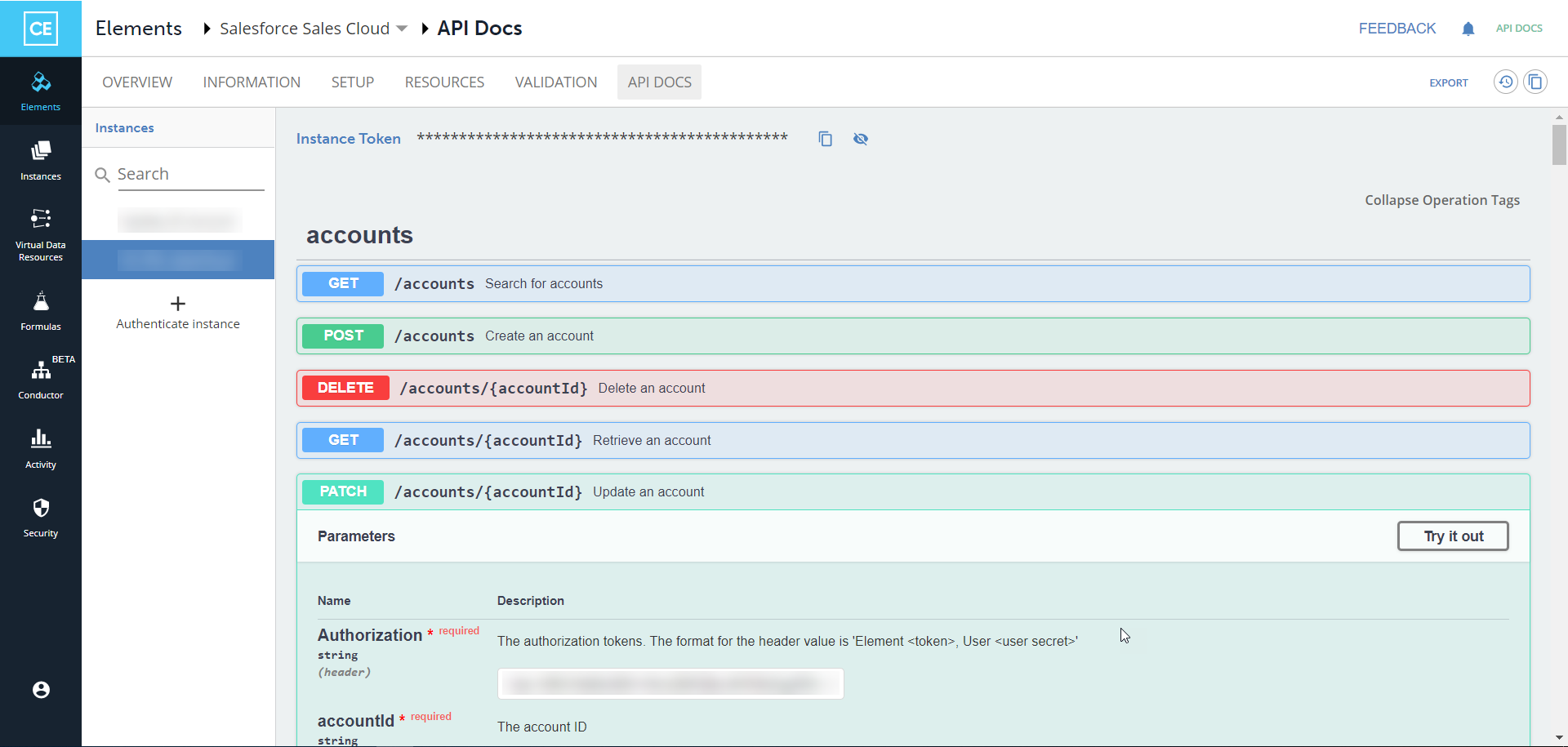Open the Salesforce Sales Cloud breadcrumb dropdown
1568x747 pixels.
(401, 28)
